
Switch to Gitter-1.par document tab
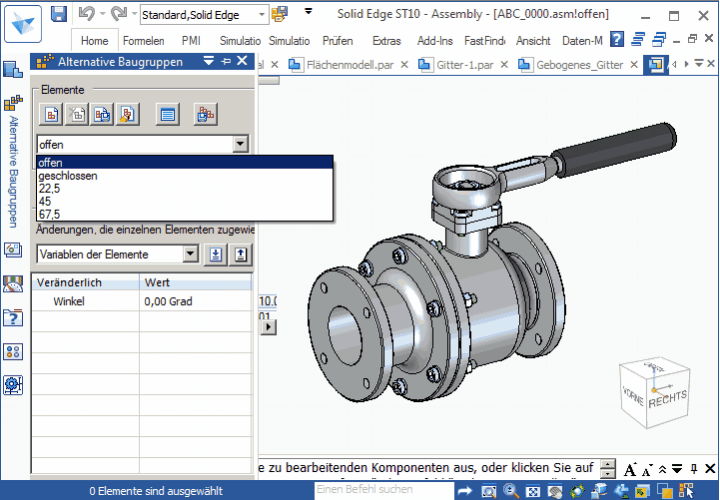tap(456, 65)
